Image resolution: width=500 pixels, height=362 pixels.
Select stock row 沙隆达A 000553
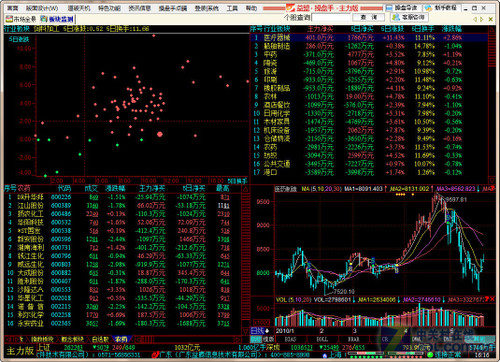(122, 289)
